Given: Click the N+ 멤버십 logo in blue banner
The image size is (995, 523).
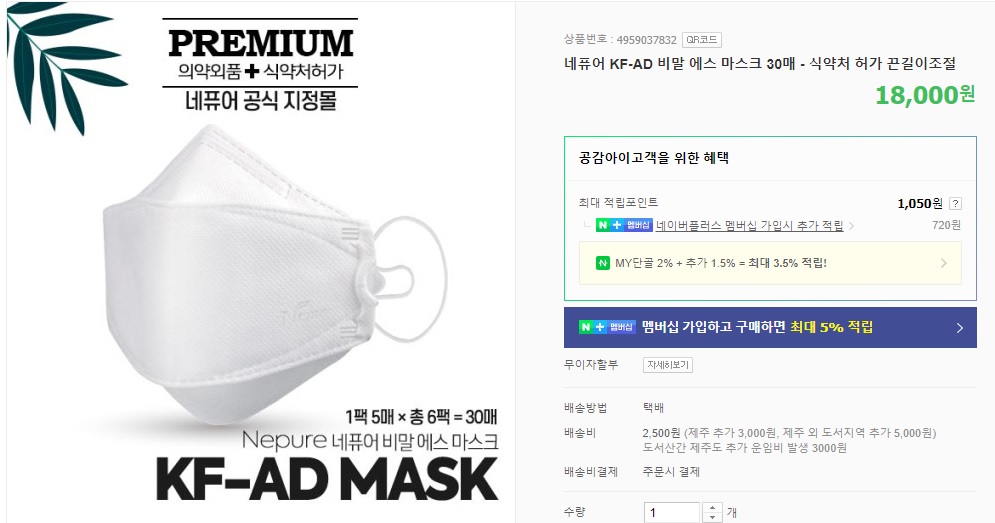Looking at the screenshot, I should coord(607,328).
